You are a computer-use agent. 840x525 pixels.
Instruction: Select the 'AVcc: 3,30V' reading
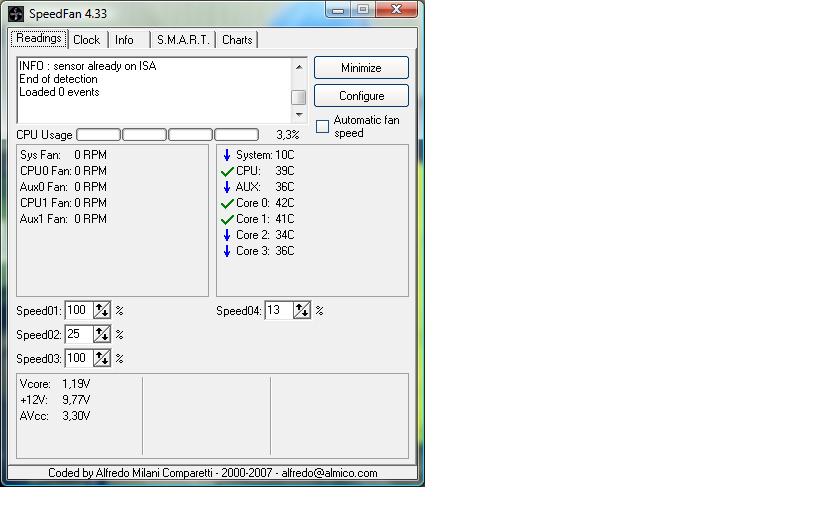(55, 416)
